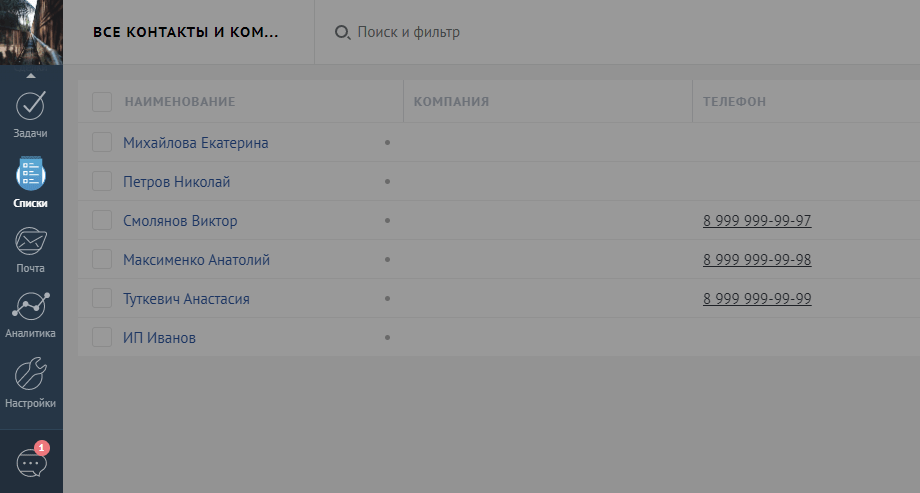This screenshot has width=920, height=493.
Task: Click the account avatar picture
Action: (31, 32)
